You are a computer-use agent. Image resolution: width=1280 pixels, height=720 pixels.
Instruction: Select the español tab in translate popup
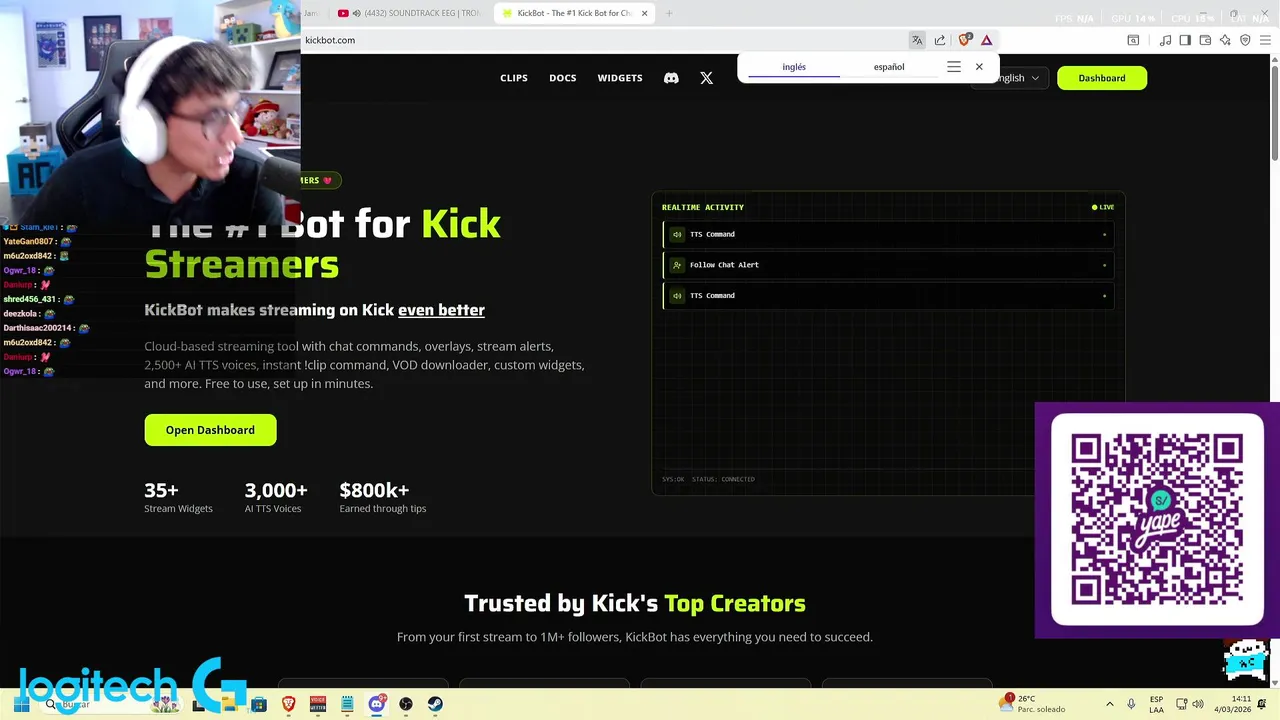tap(889, 67)
